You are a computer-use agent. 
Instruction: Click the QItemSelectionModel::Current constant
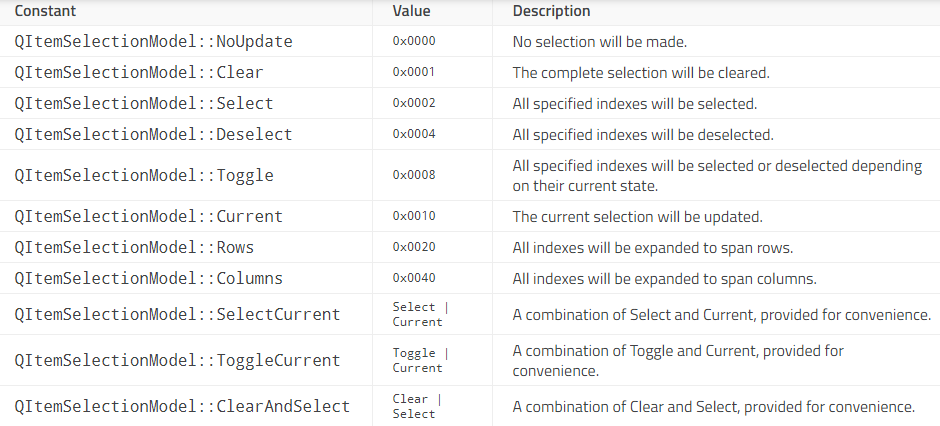click(148, 217)
